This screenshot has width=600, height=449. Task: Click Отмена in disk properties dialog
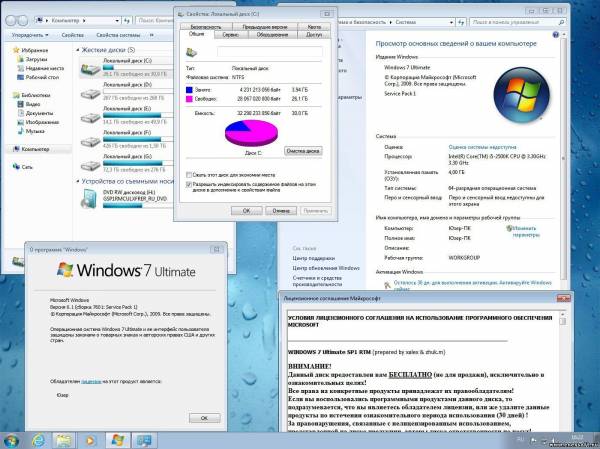click(x=281, y=211)
